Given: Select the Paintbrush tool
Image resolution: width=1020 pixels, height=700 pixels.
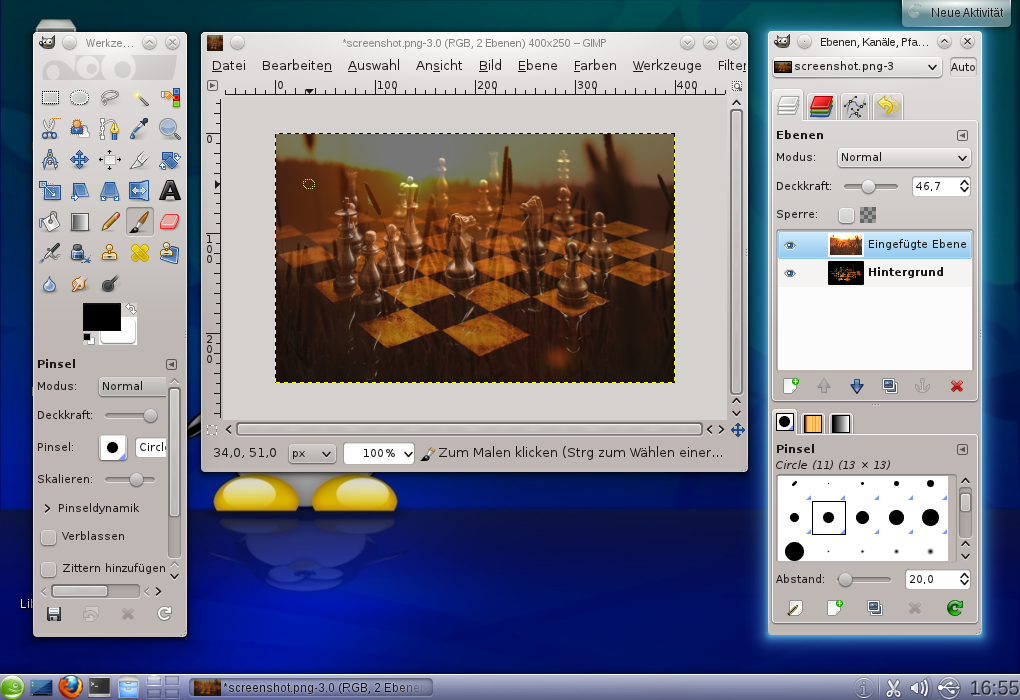Looking at the screenshot, I should 140,222.
